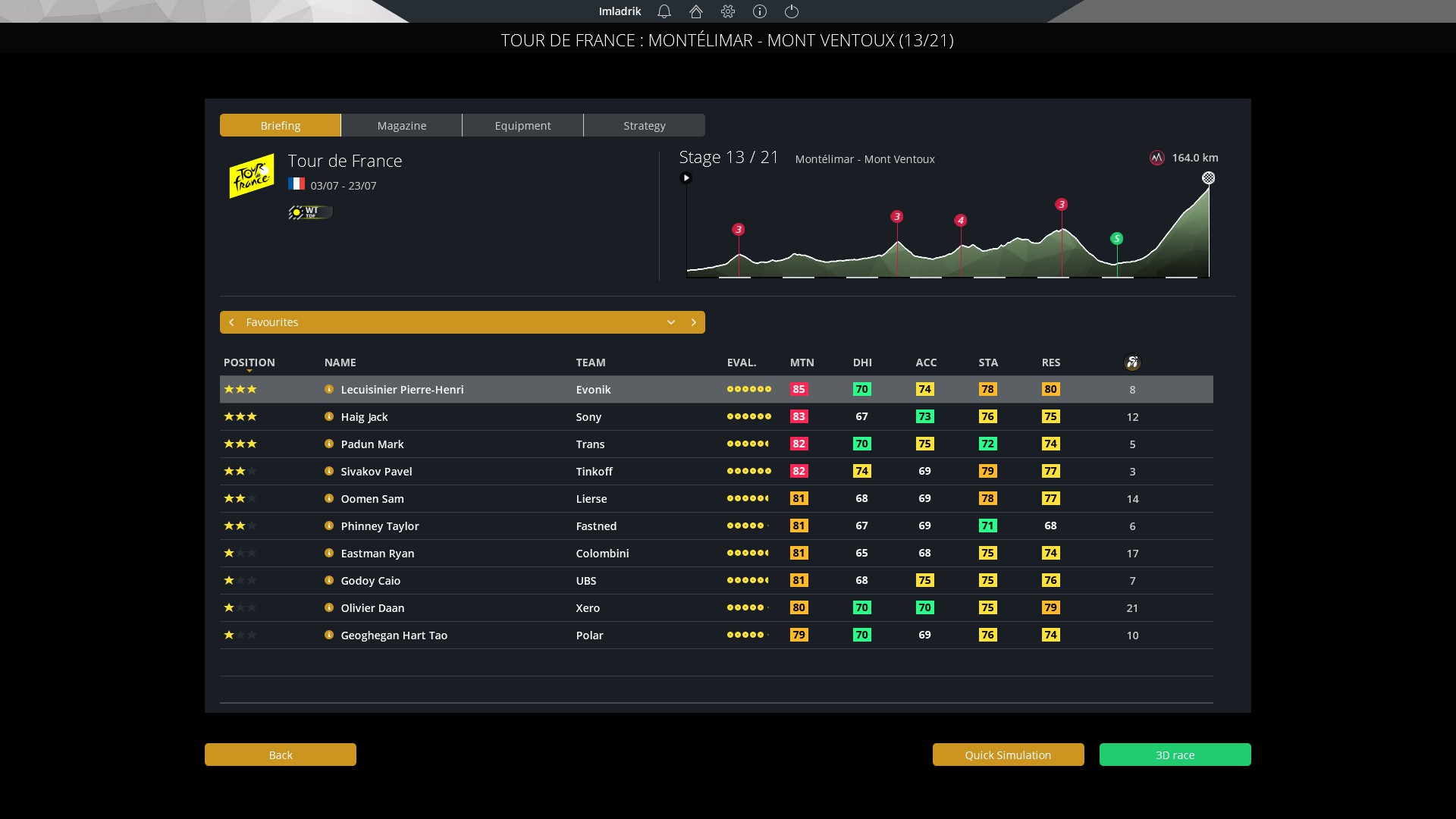Screen dimensions: 1456x819
Task: Start the 3D race
Action: (1175, 755)
